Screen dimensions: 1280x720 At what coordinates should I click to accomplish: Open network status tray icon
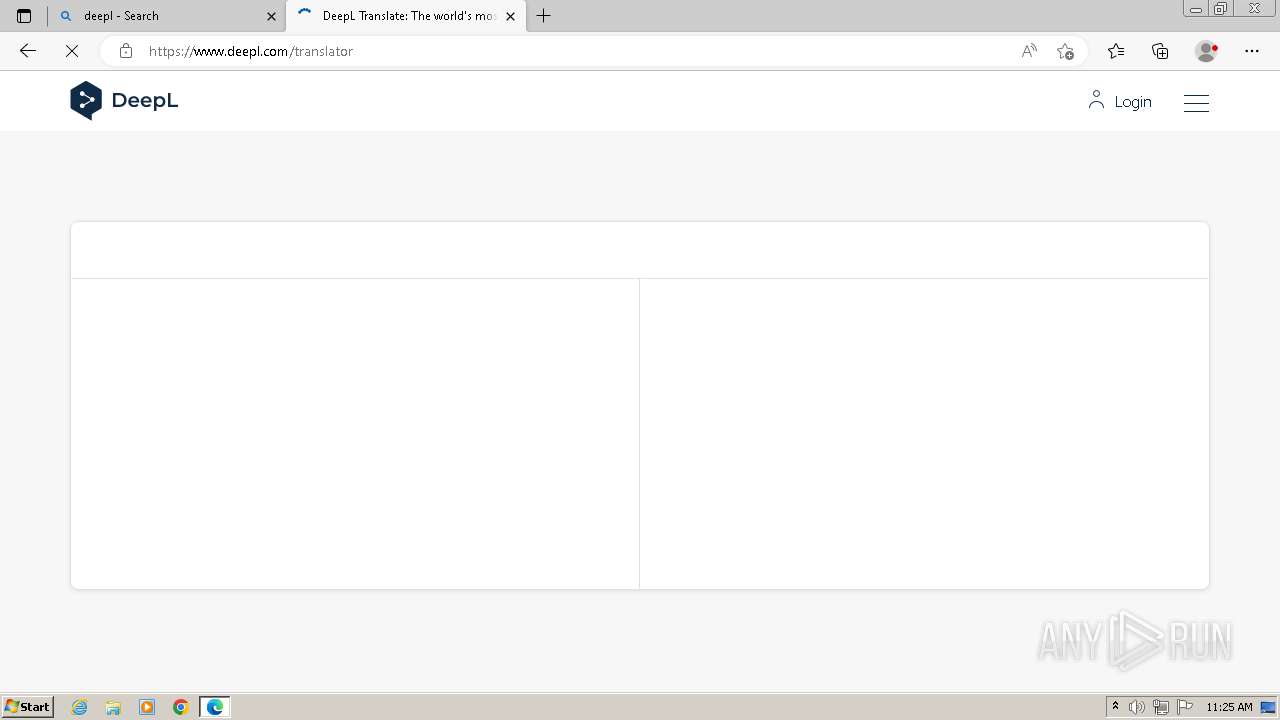(1161, 707)
